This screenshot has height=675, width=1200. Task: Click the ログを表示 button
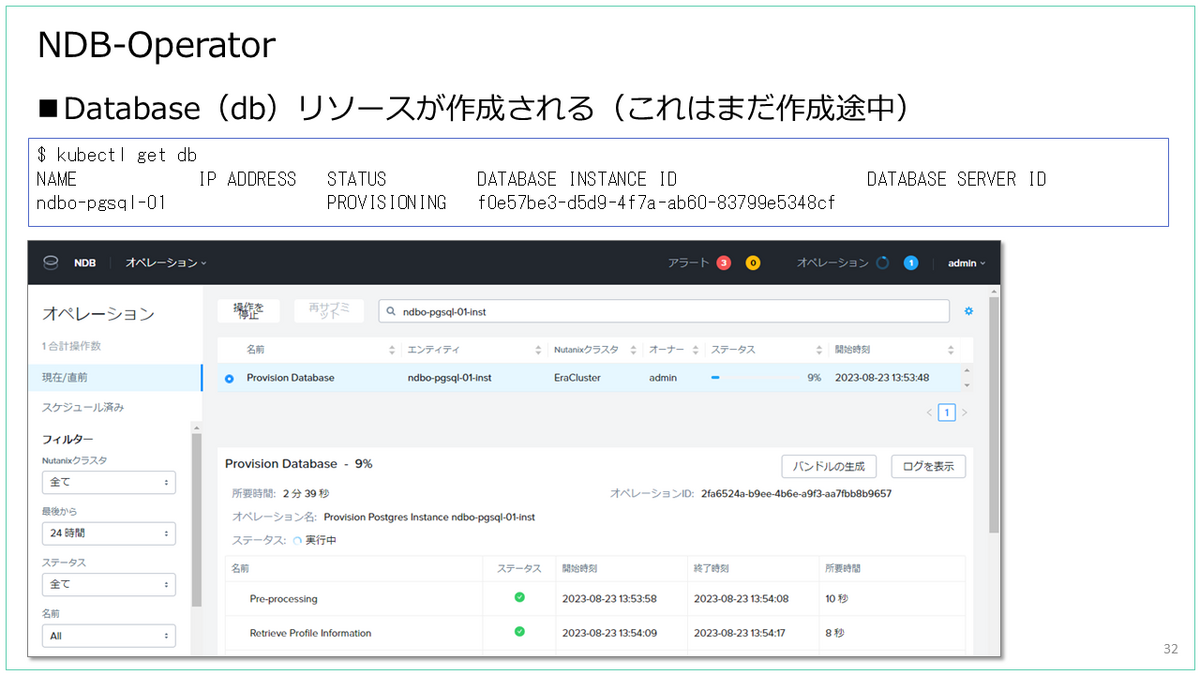coord(928,466)
